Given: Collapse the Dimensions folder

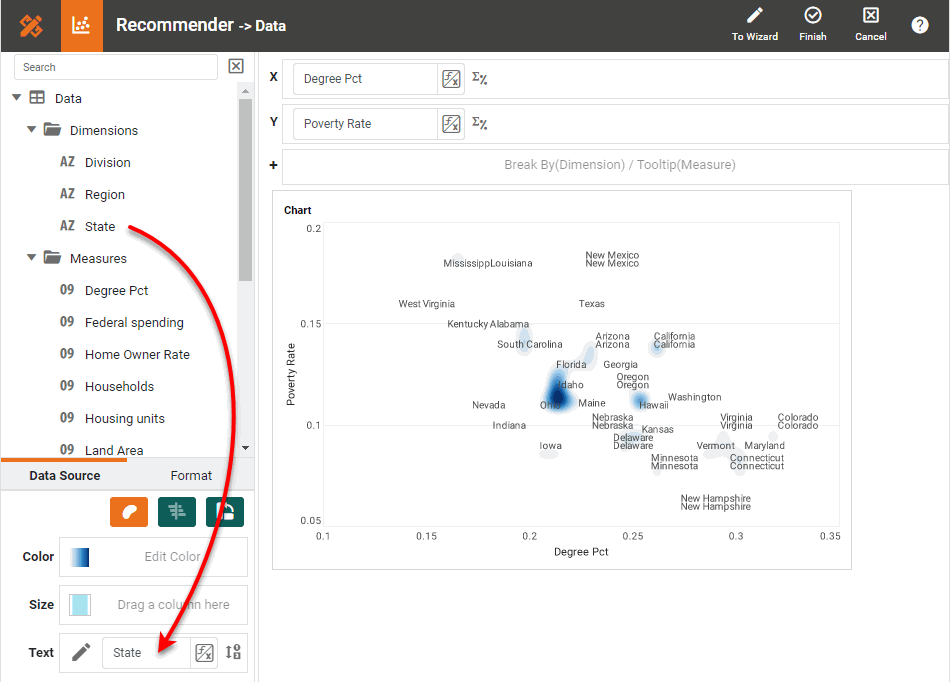Looking at the screenshot, I should [32, 130].
